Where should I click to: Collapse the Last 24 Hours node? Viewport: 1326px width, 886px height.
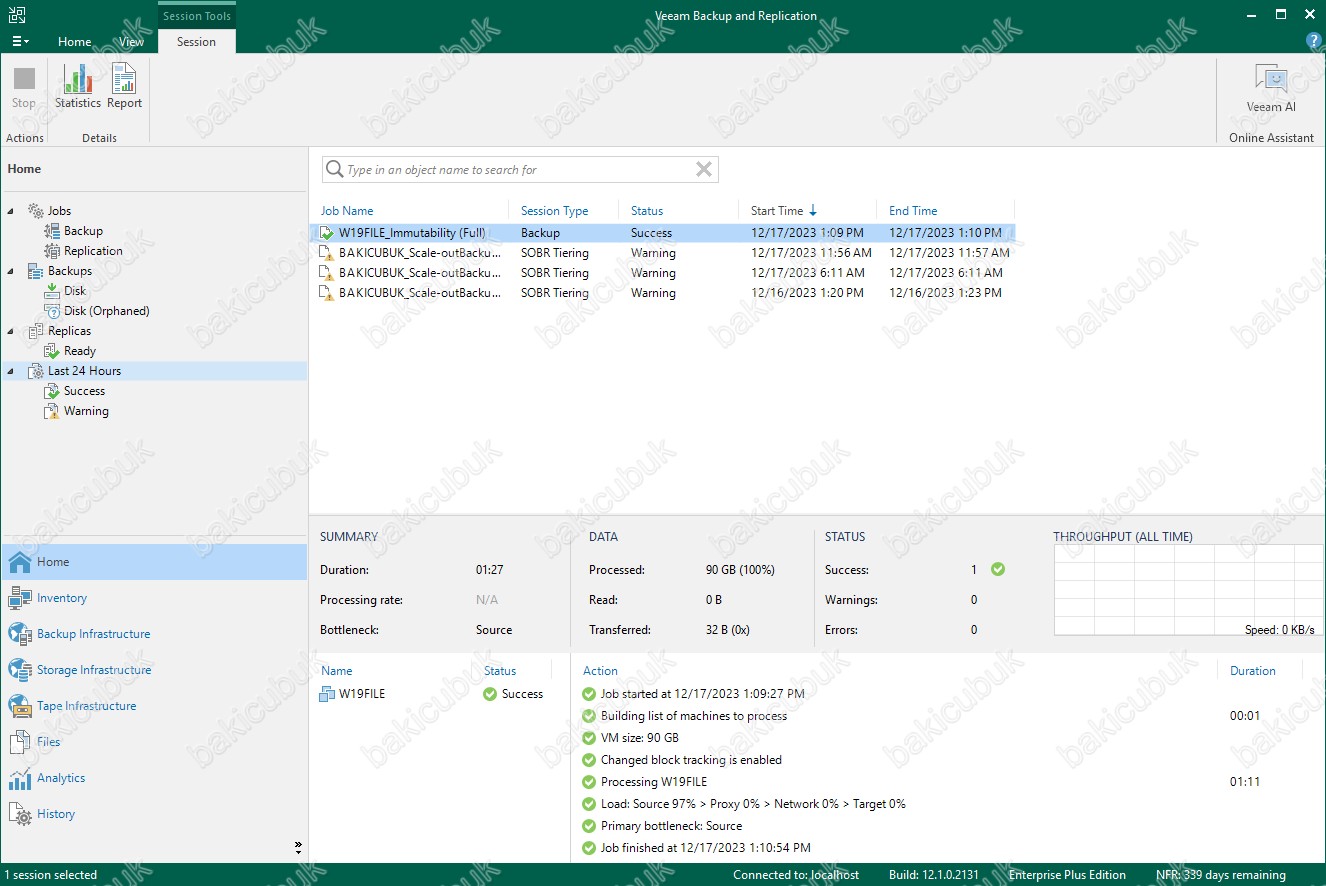10,371
